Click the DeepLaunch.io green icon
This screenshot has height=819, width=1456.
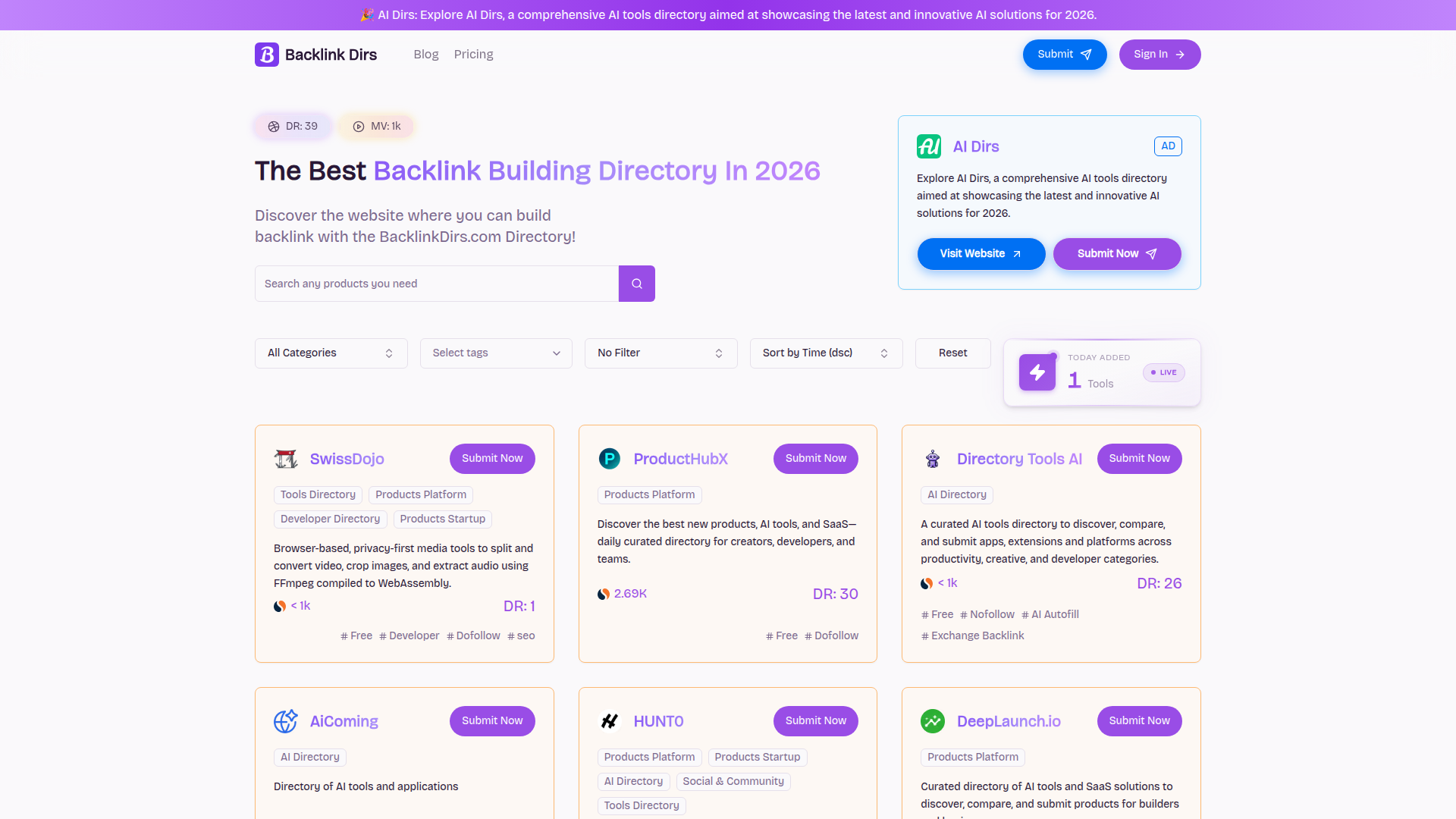[933, 721]
